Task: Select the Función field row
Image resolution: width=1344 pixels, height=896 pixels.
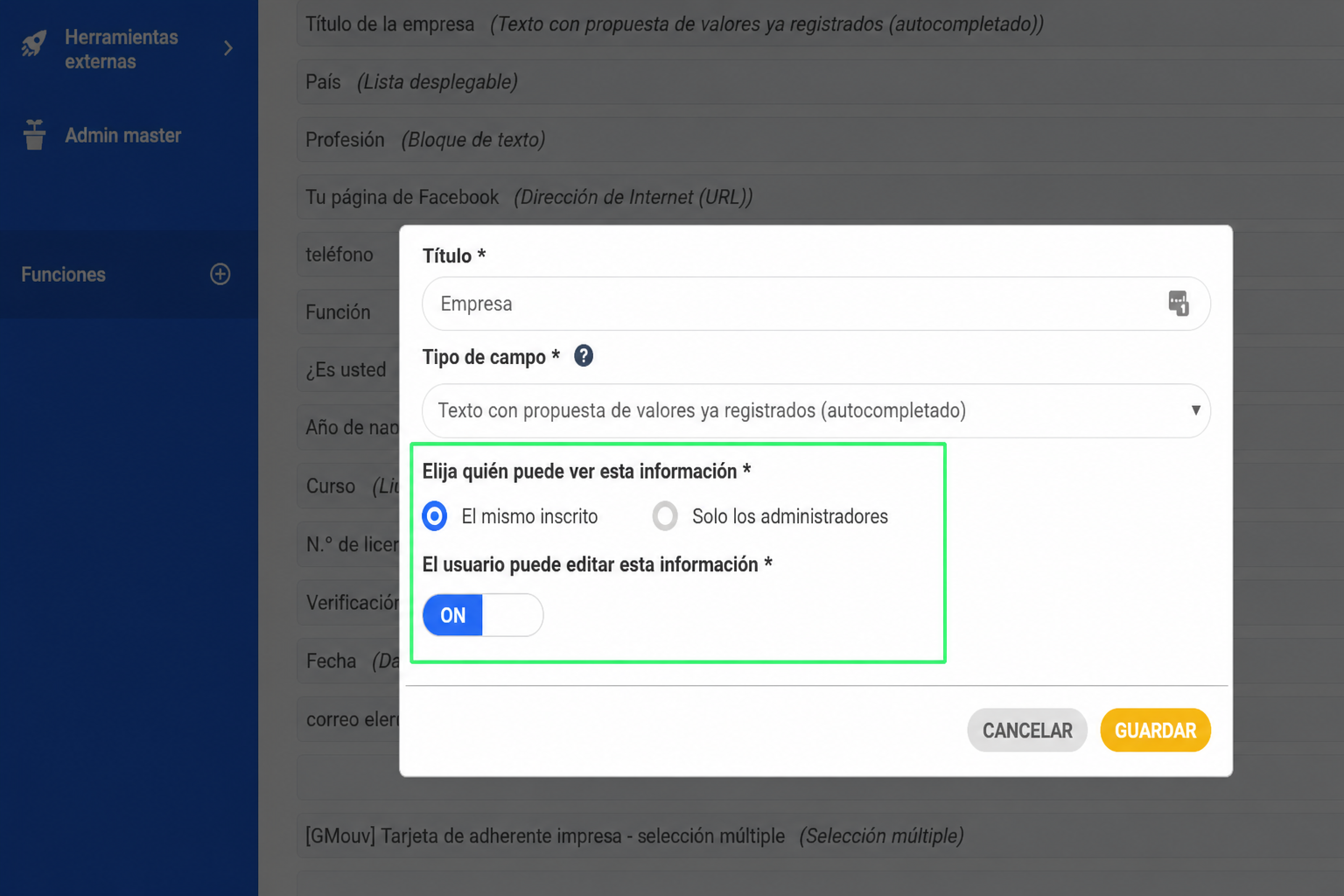Action: [348, 312]
